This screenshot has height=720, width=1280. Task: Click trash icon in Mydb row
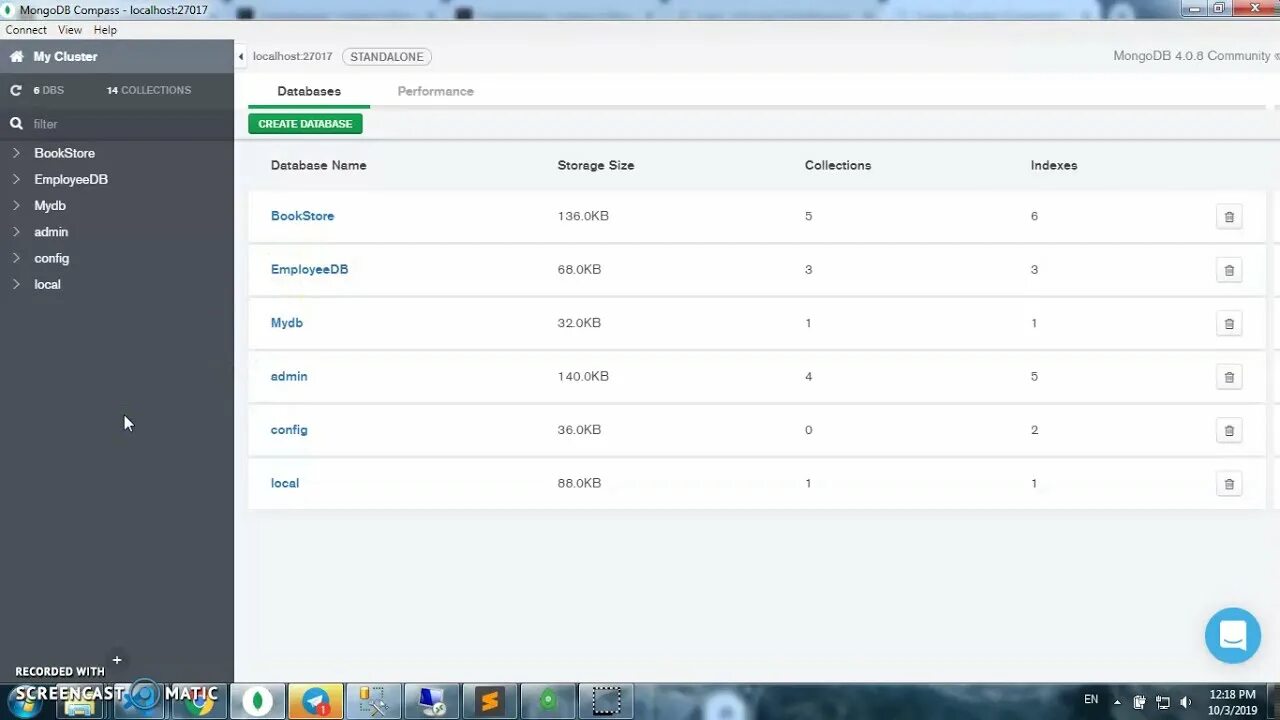point(1229,324)
